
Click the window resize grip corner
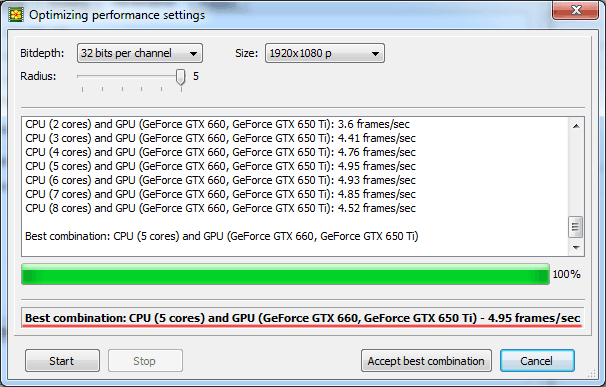(592, 373)
